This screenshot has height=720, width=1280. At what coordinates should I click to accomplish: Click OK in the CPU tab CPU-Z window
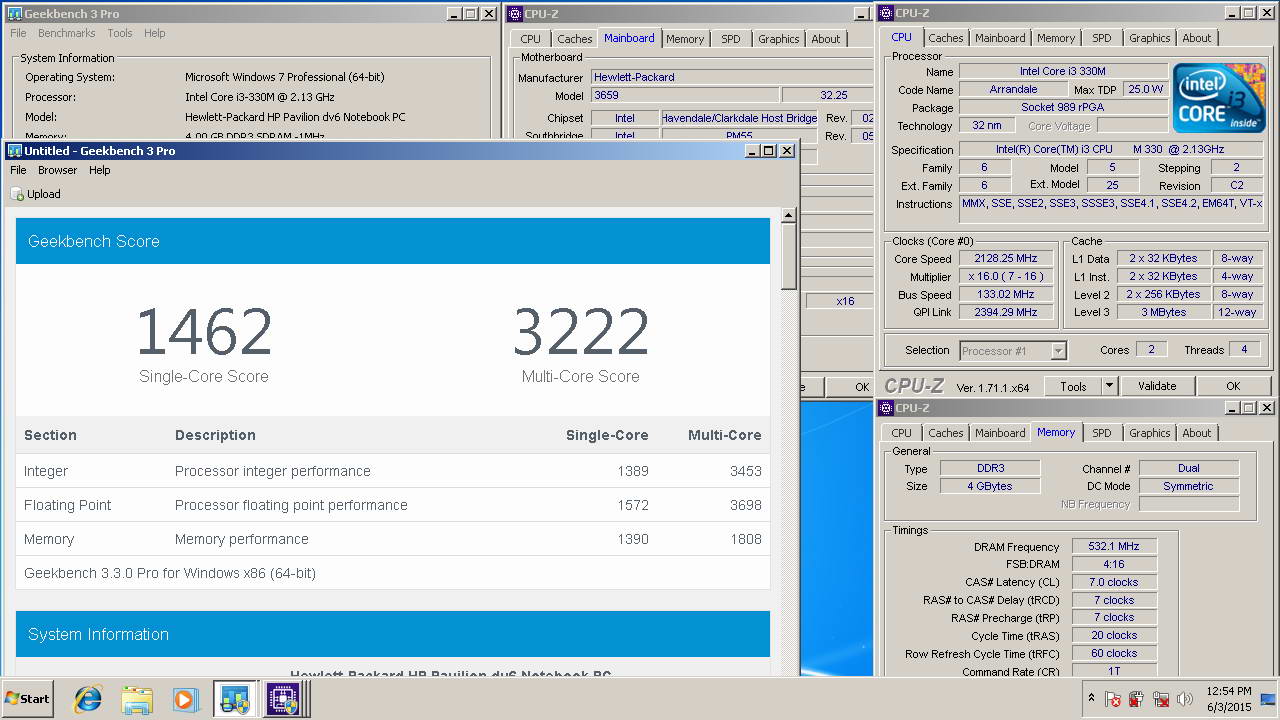[1233, 386]
